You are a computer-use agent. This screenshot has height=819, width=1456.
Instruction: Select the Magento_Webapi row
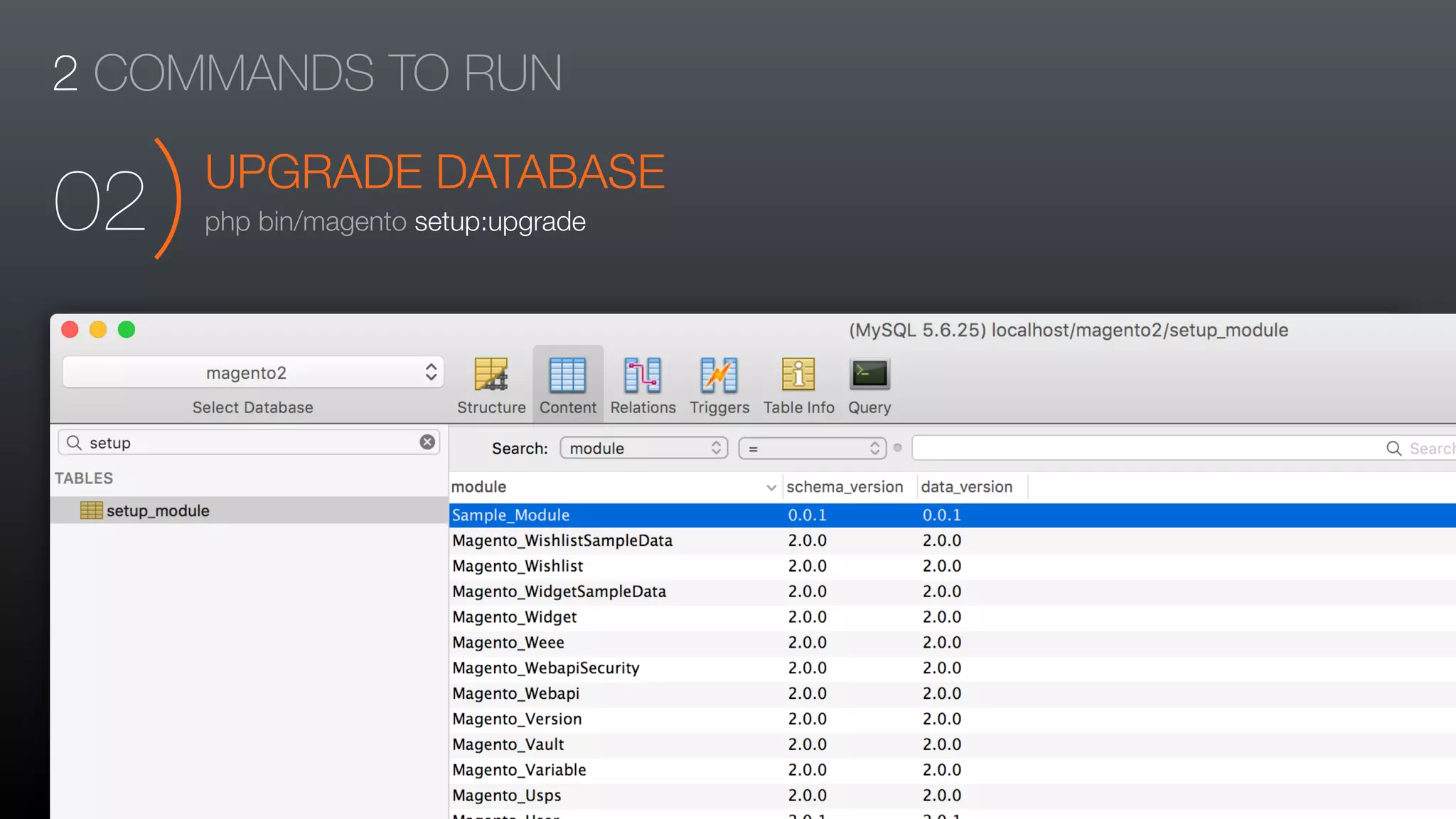tap(953, 693)
